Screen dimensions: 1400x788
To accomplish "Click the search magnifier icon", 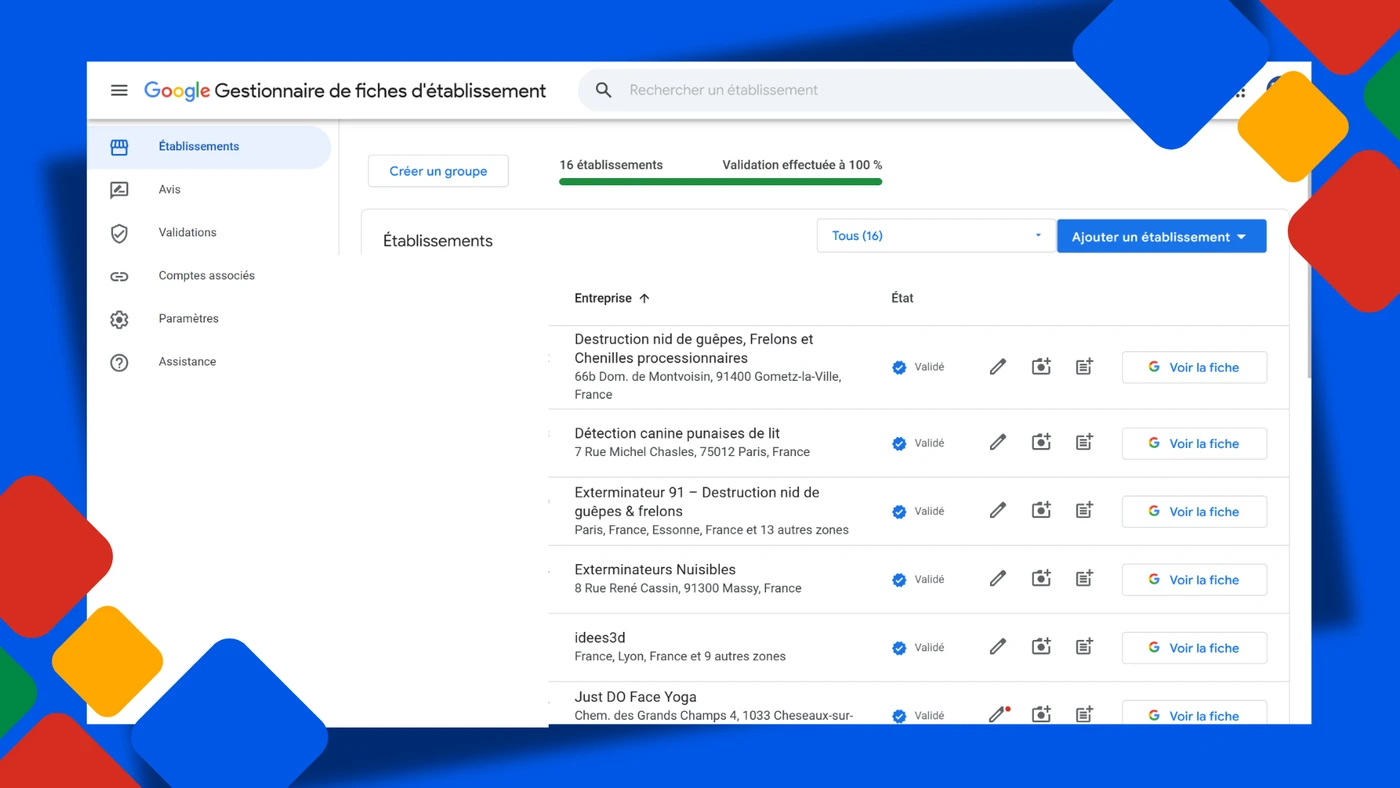I will pyautogui.click(x=603, y=90).
